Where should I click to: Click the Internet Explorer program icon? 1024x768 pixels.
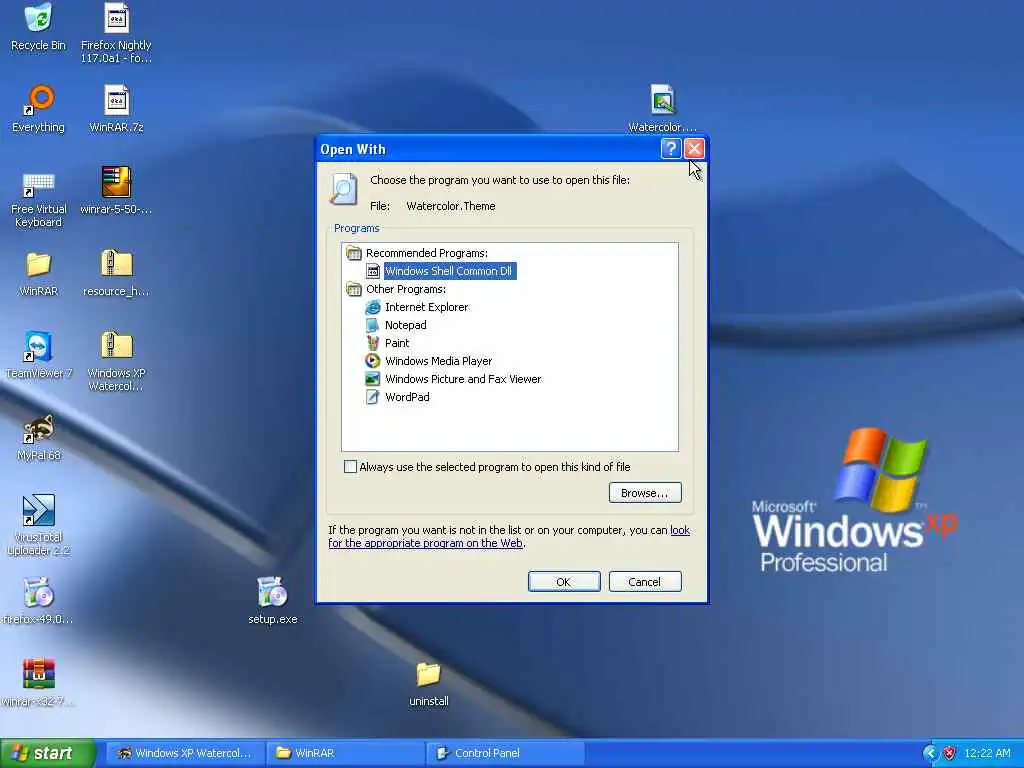tap(372, 307)
